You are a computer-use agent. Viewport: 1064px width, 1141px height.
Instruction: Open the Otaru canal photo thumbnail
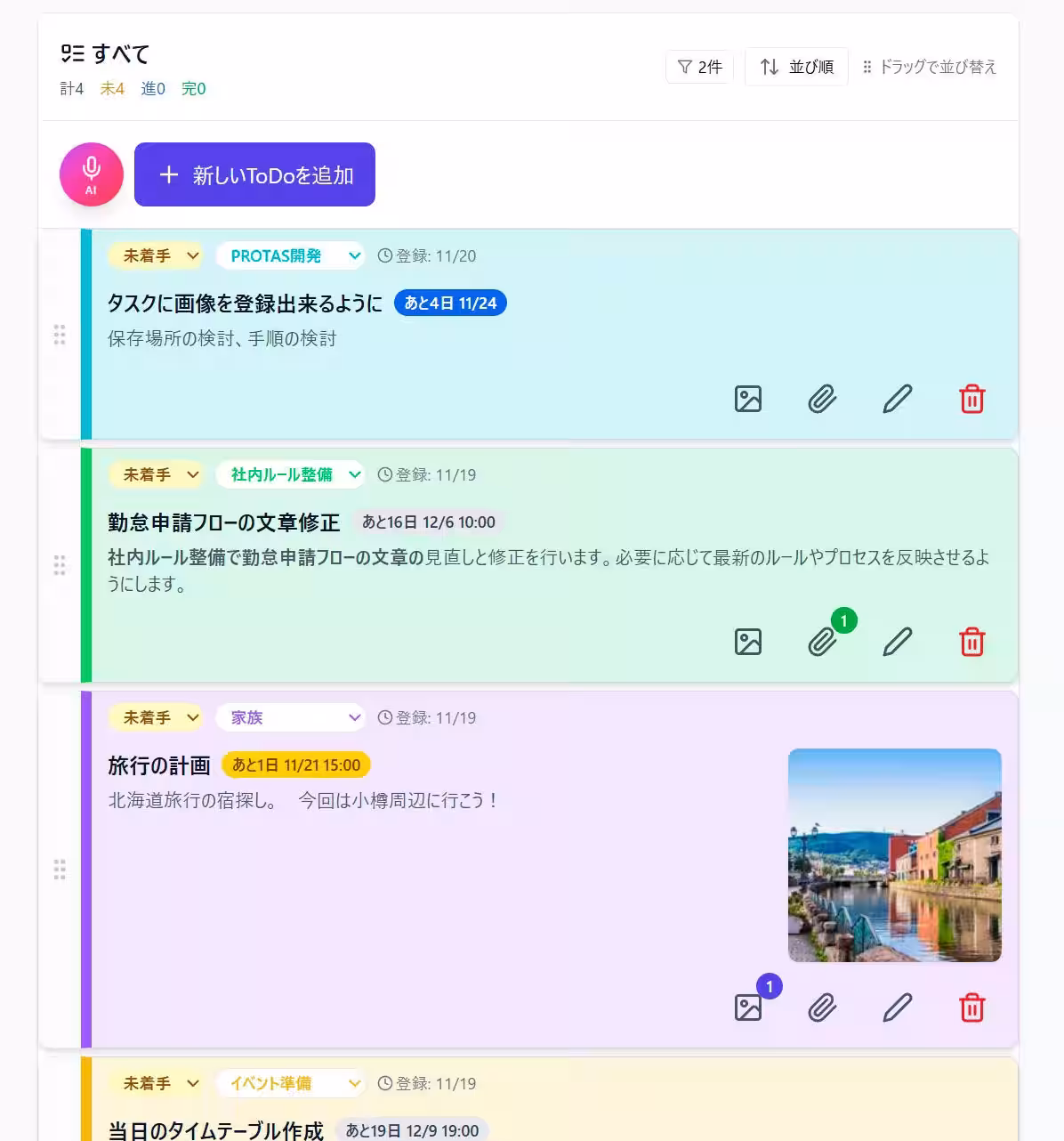click(x=894, y=854)
